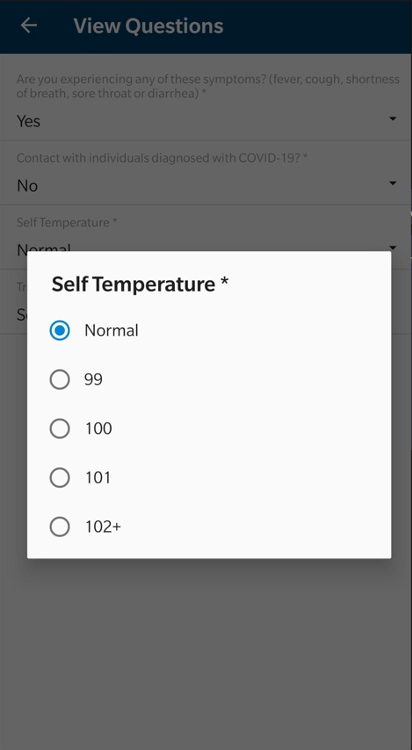Tap the back arrow icon
The width and height of the screenshot is (412, 750).
click(29, 25)
